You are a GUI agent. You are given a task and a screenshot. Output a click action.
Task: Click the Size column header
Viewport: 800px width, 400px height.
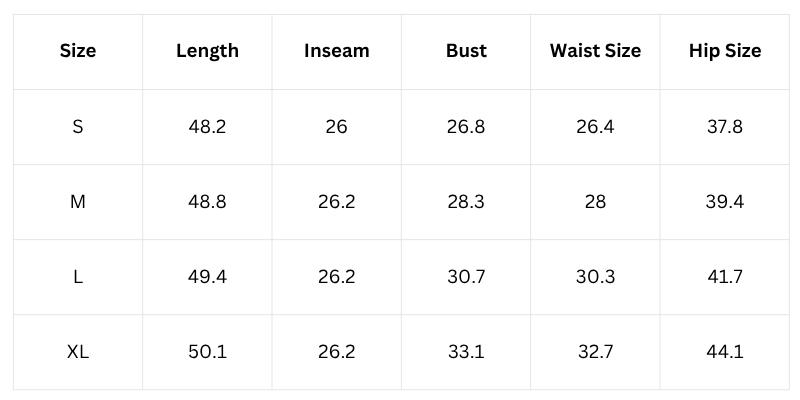click(x=78, y=51)
